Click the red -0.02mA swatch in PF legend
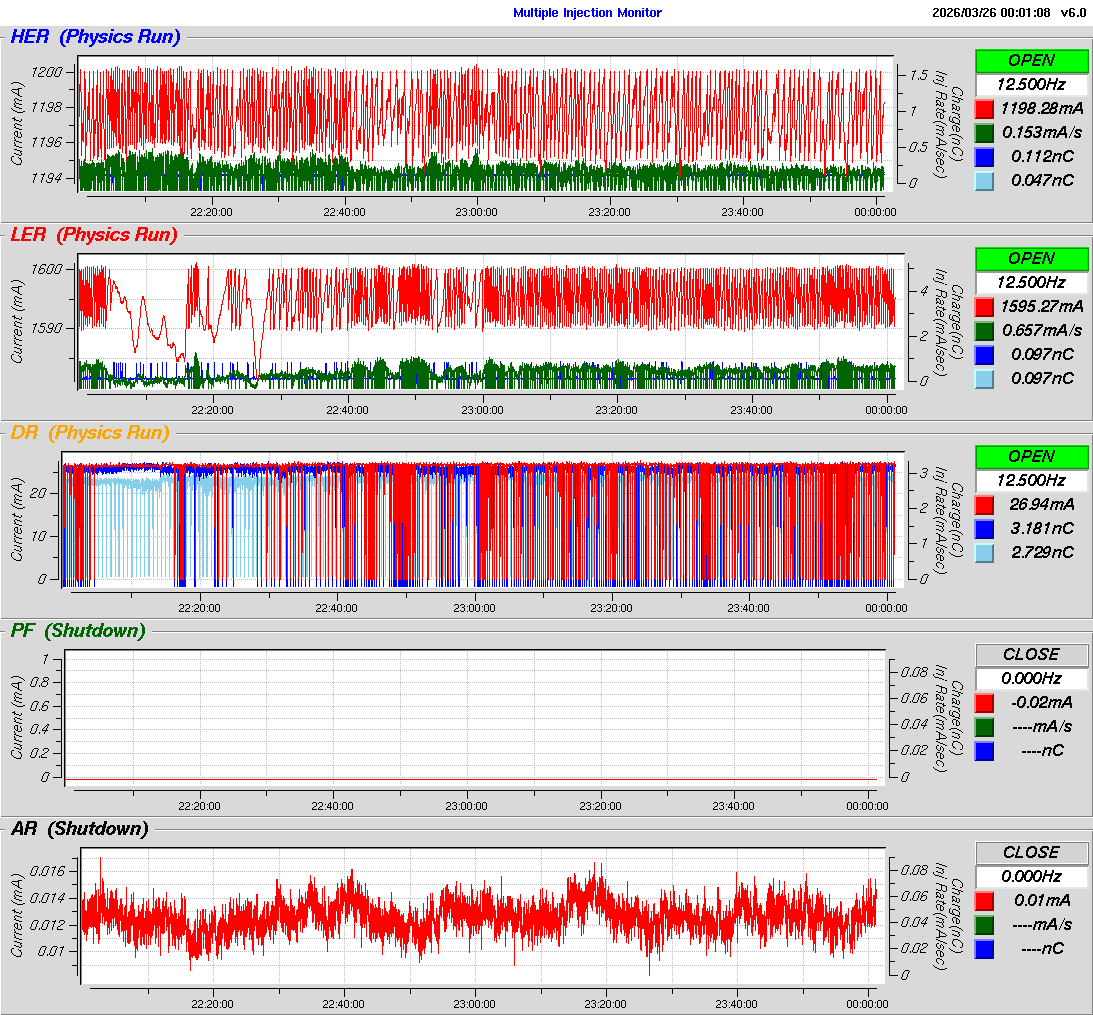 pyautogui.click(x=985, y=702)
